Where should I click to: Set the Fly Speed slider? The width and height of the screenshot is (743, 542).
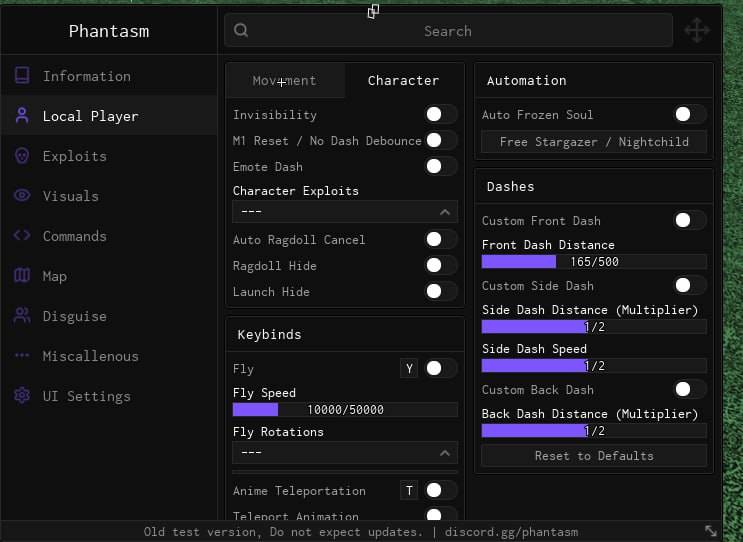coord(345,409)
